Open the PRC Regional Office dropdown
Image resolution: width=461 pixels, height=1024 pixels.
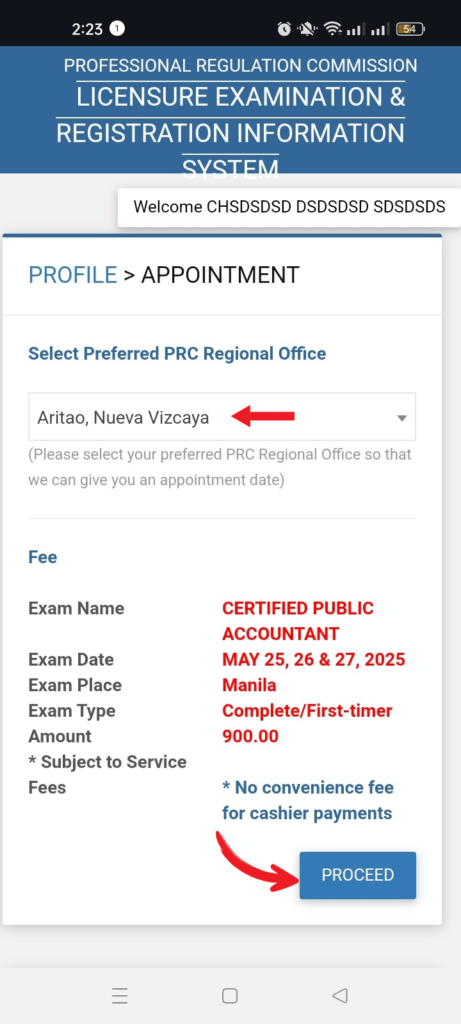pyautogui.click(x=222, y=417)
